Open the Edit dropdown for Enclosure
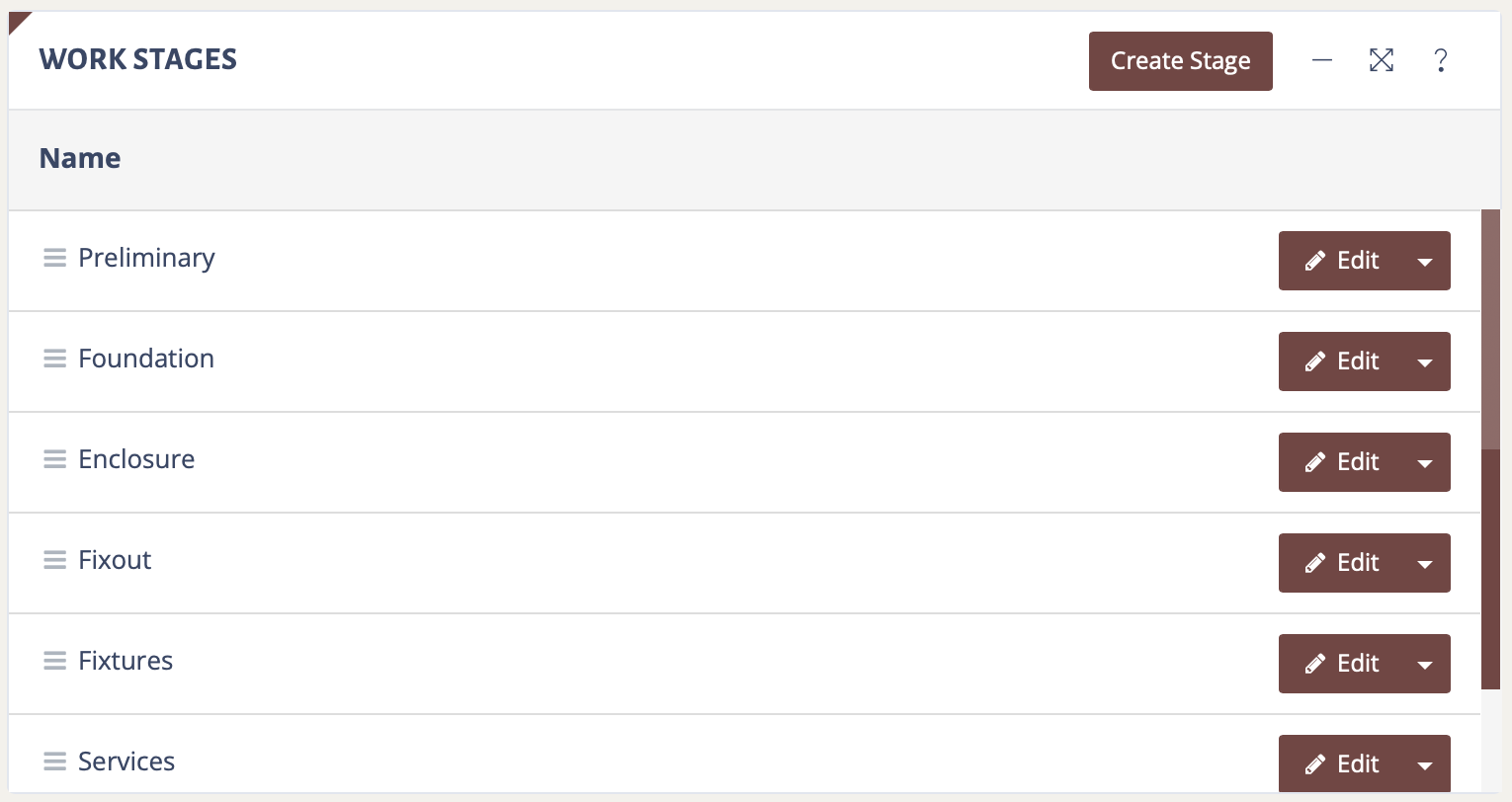The image size is (1512, 802). pyautogui.click(x=1425, y=462)
